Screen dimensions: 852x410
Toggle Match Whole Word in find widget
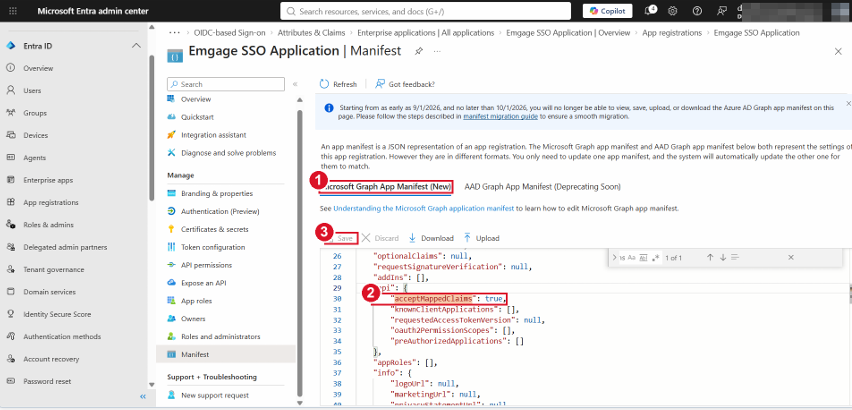point(643,257)
